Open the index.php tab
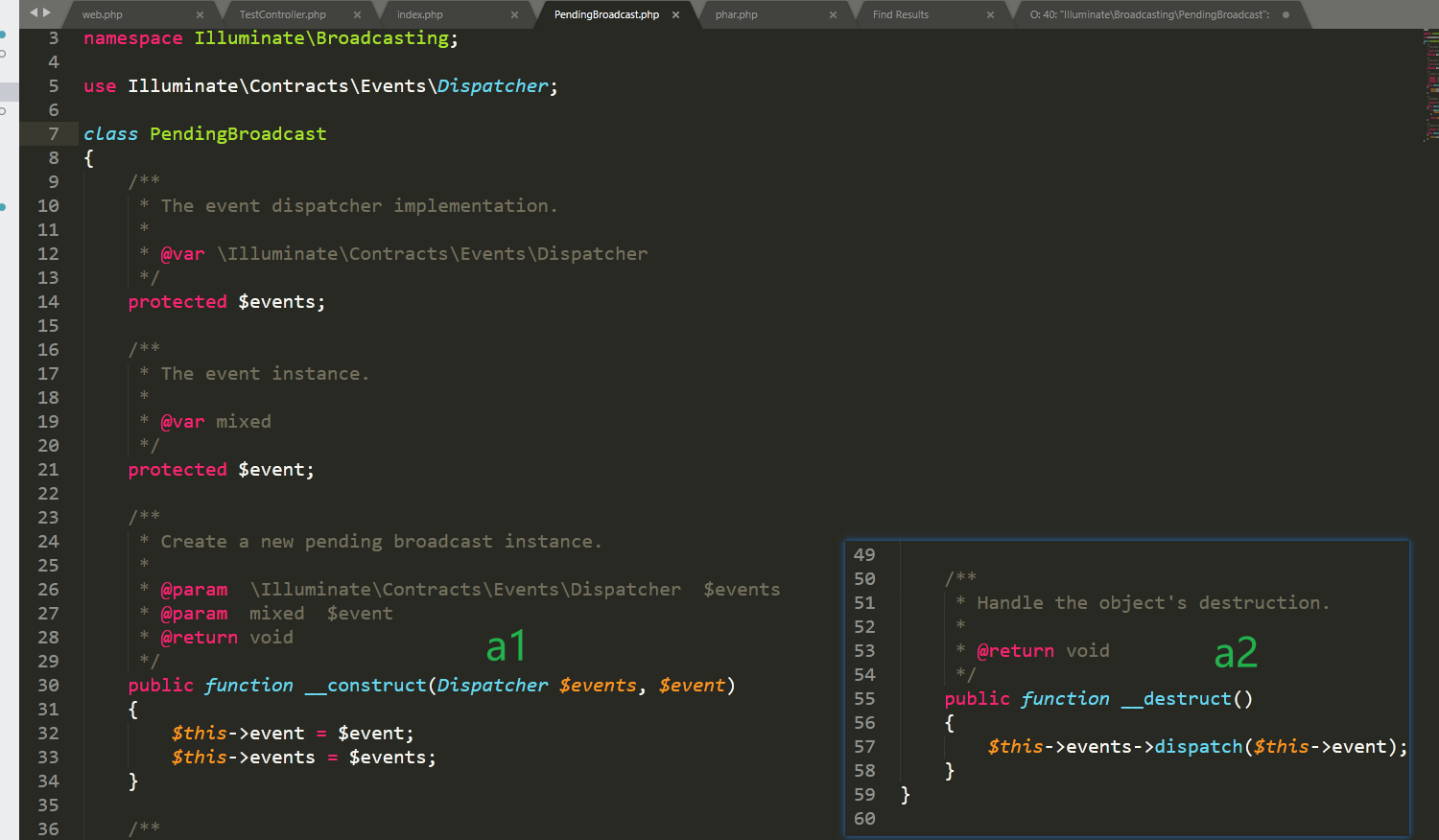 (x=420, y=14)
